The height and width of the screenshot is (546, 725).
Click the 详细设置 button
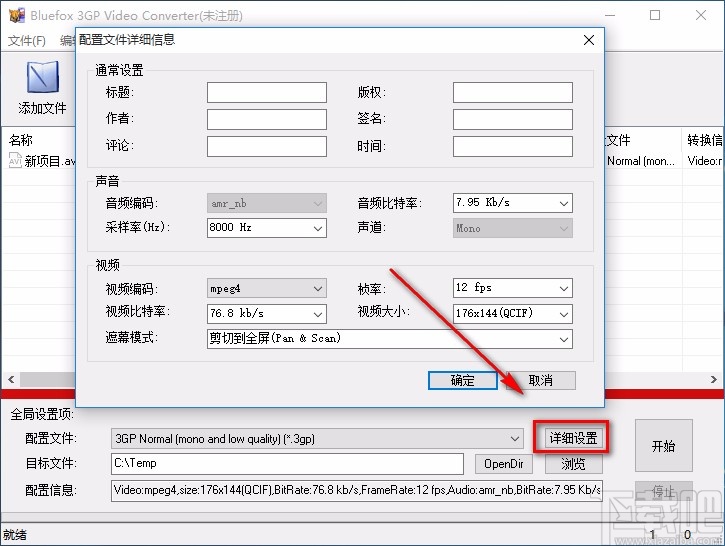coord(573,438)
